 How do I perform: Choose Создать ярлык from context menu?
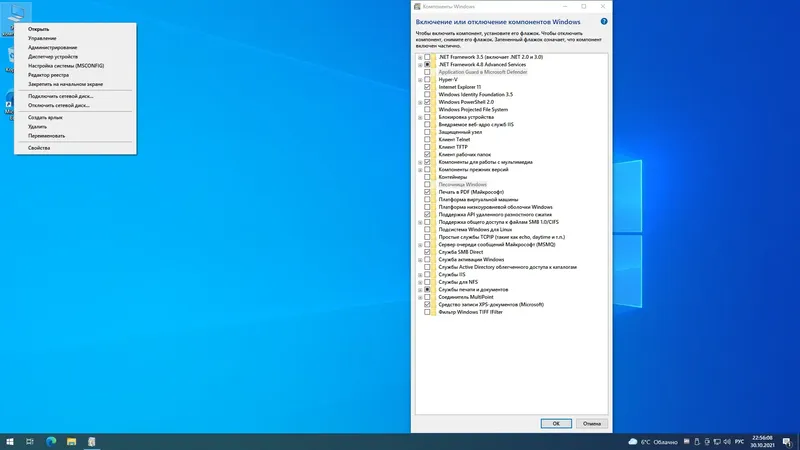(x=75, y=117)
